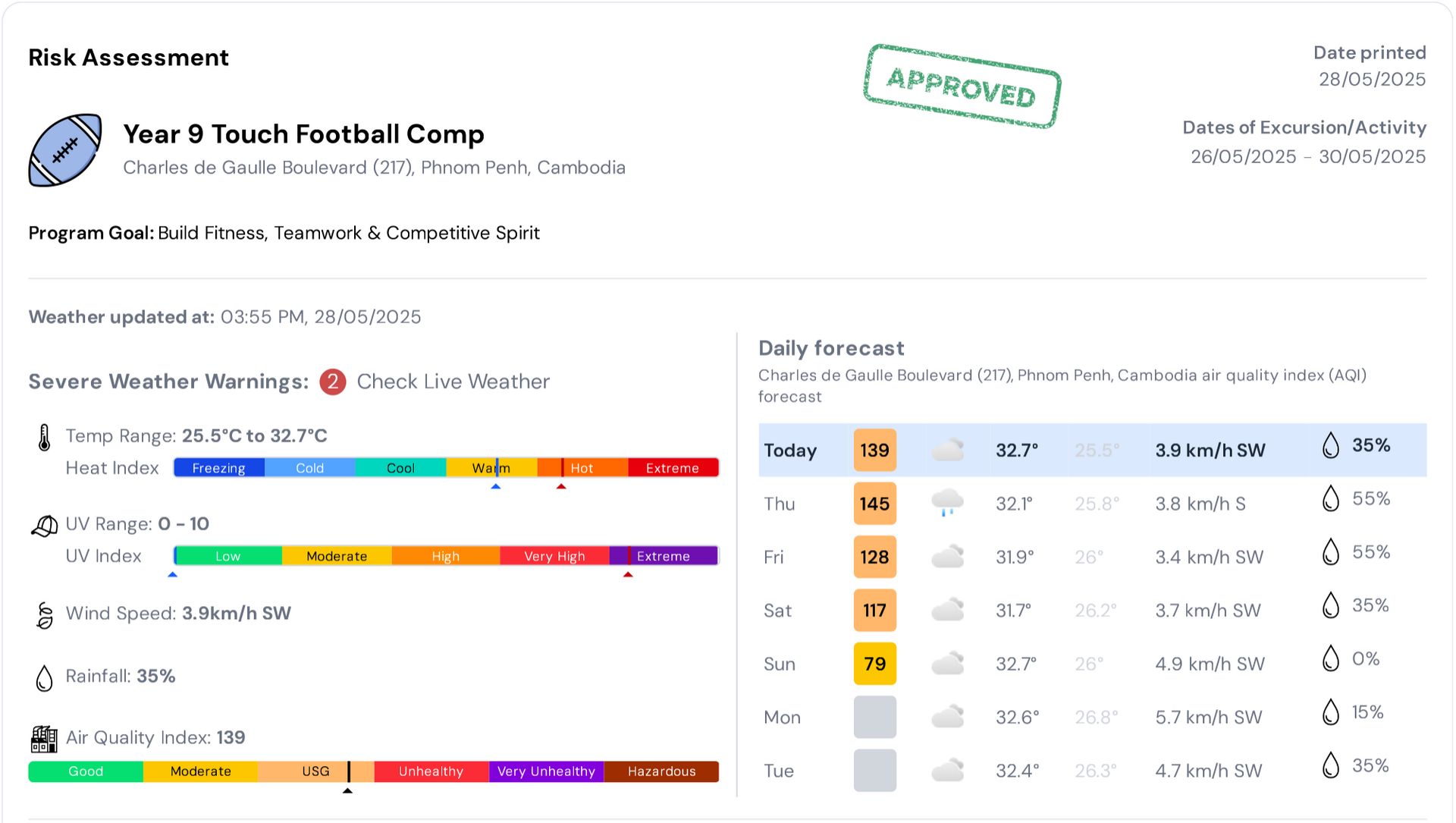The image size is (1456, 823).
Task: Click the thermometer Temp Range icon
Action: [44, 438]
